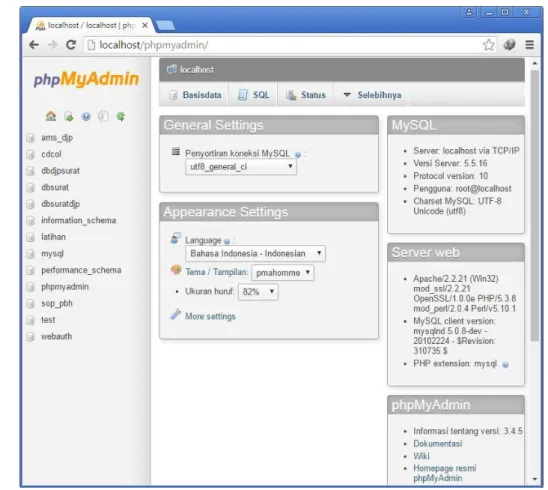Open the utf8_general_ci collation dropdown
Viewport: 548px width, 490px height.
241,167
